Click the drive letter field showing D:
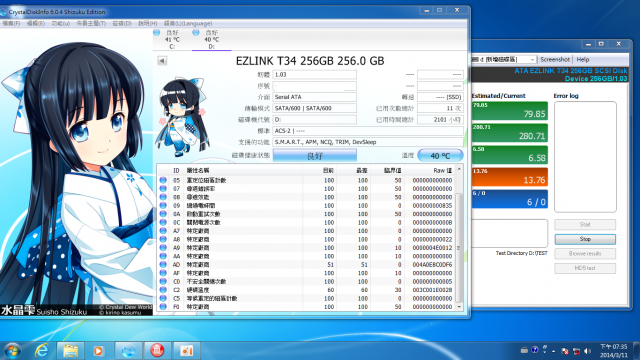This screenshot has height=360, width=640. click(x=314, y=120)
